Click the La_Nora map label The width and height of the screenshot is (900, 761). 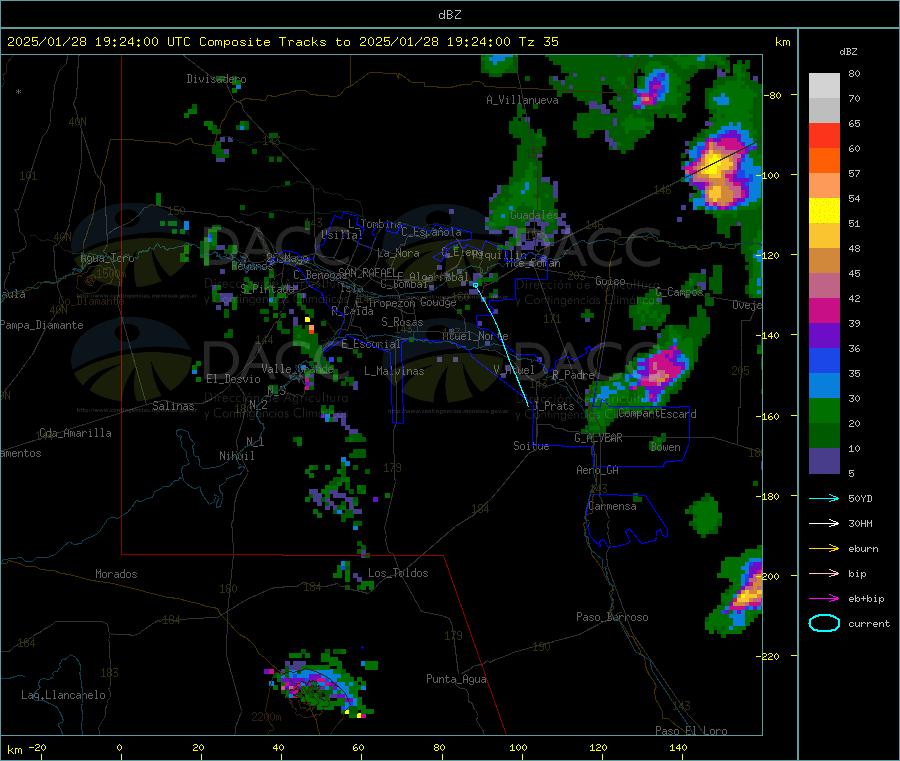[398, 253]
